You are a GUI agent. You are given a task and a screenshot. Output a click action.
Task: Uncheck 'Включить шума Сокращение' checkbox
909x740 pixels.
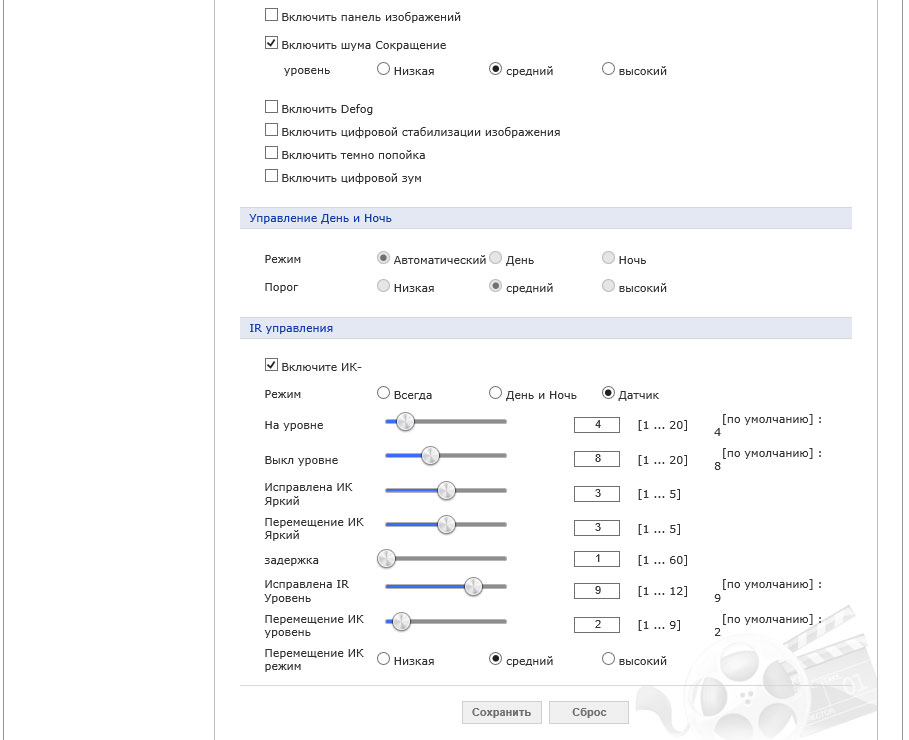271,44
